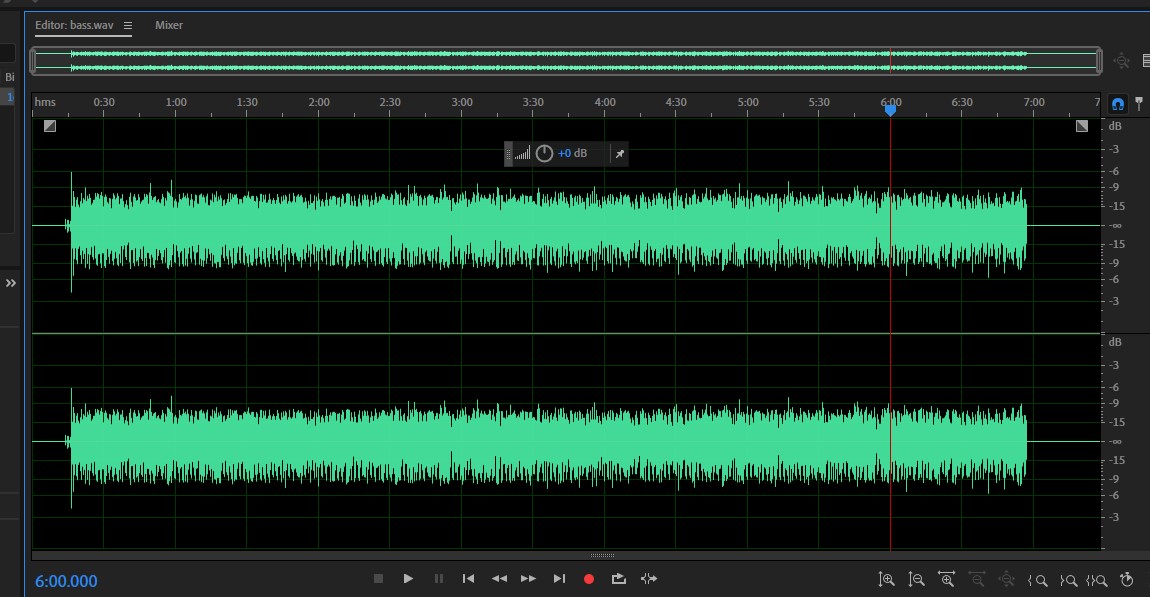This screenshot has height=597, width=1150.
Task: Open the Editor: bass.wav panel menu
Action: (x=128, y=26)
